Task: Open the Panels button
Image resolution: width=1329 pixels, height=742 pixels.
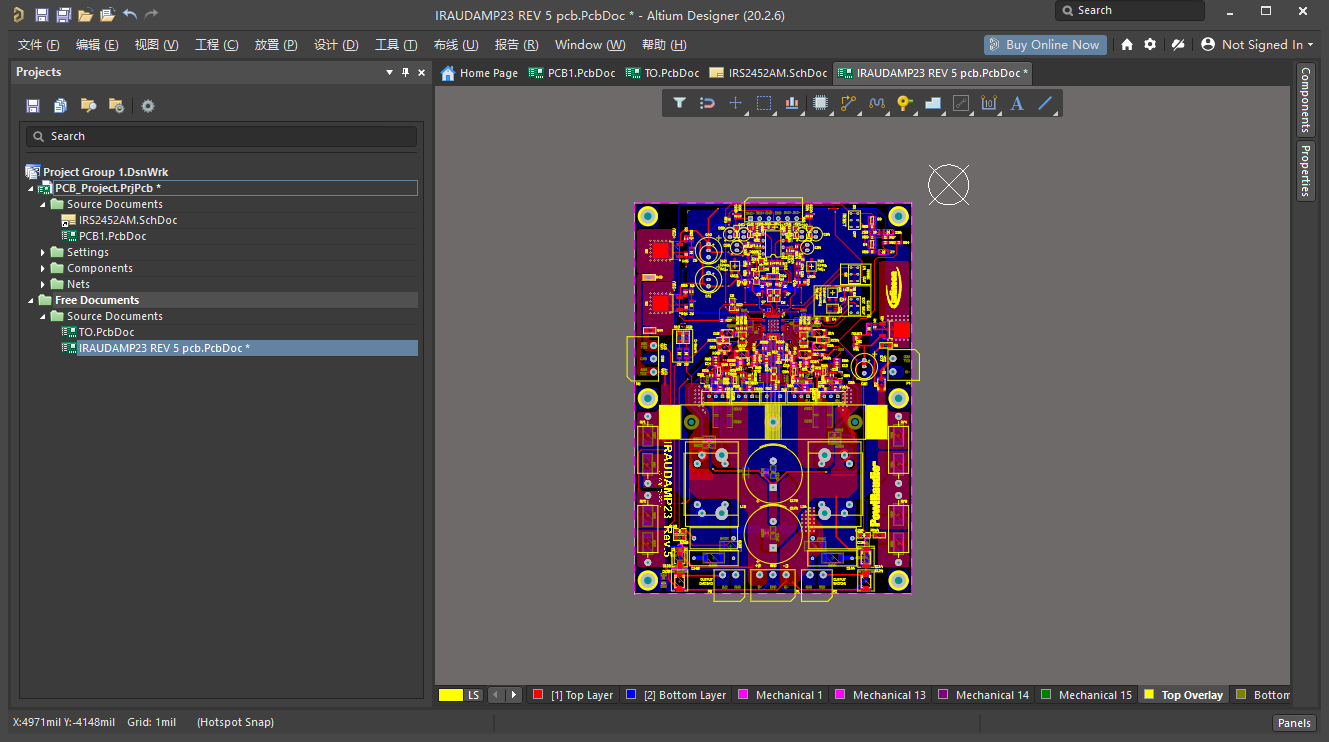Action: (1294, 723)
